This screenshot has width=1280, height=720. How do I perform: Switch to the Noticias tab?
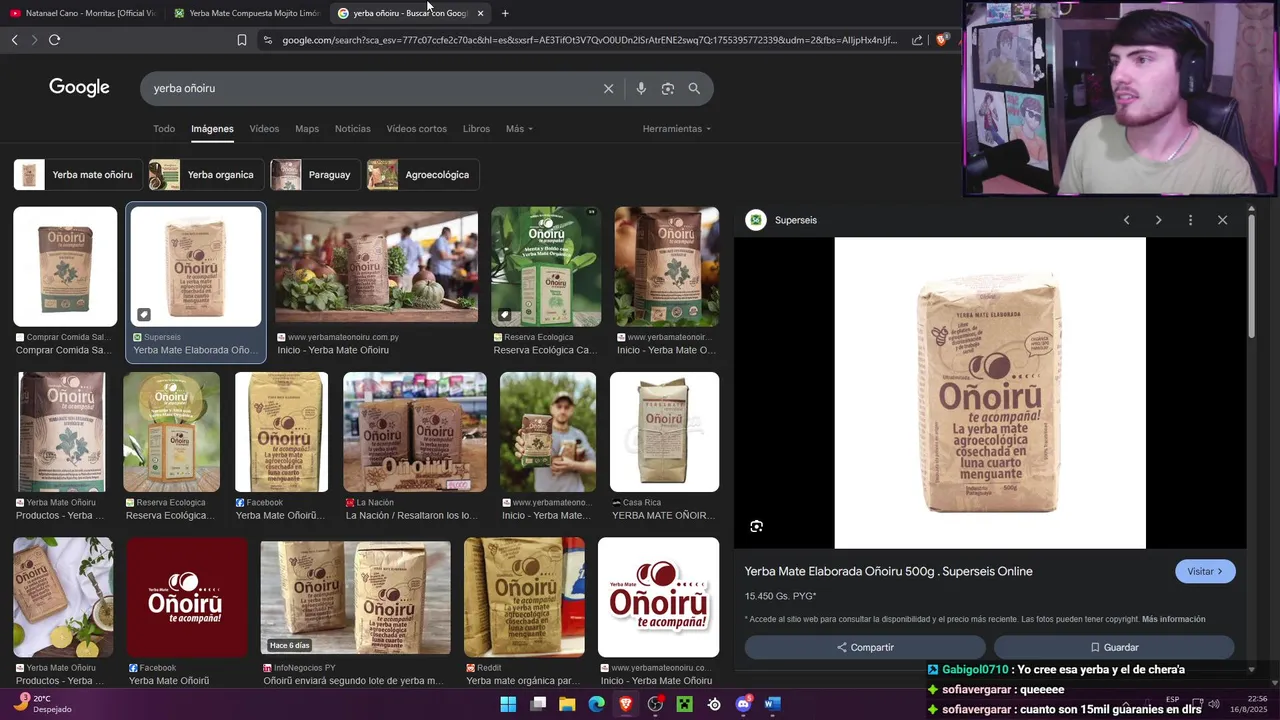coord(352,129)
